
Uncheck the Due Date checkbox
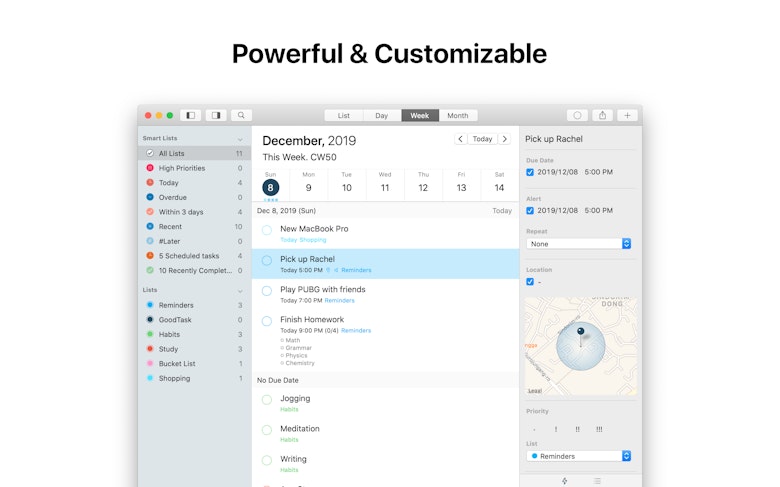pyautogui.click(x=530, y=172)
